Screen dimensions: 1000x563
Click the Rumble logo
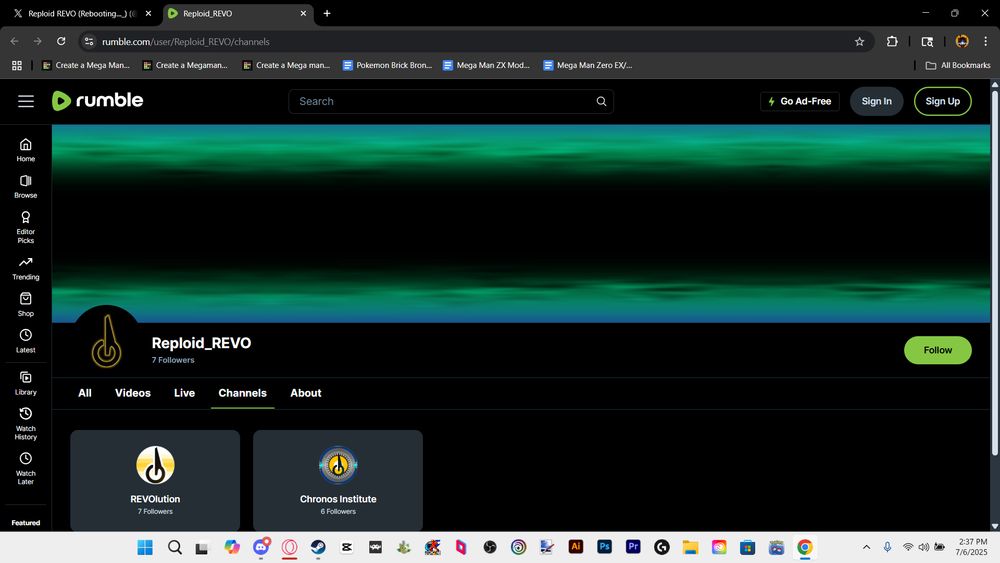tap(98, 101)
